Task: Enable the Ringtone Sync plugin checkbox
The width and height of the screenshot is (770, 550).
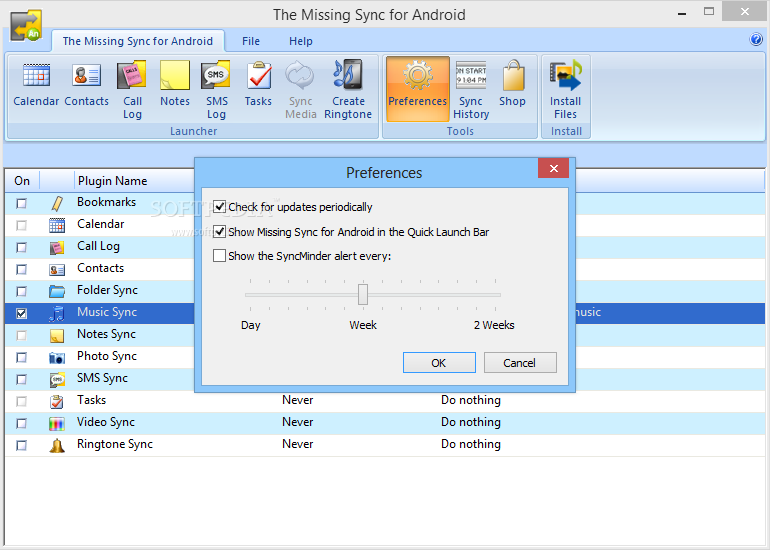Action: pos(22,445)
